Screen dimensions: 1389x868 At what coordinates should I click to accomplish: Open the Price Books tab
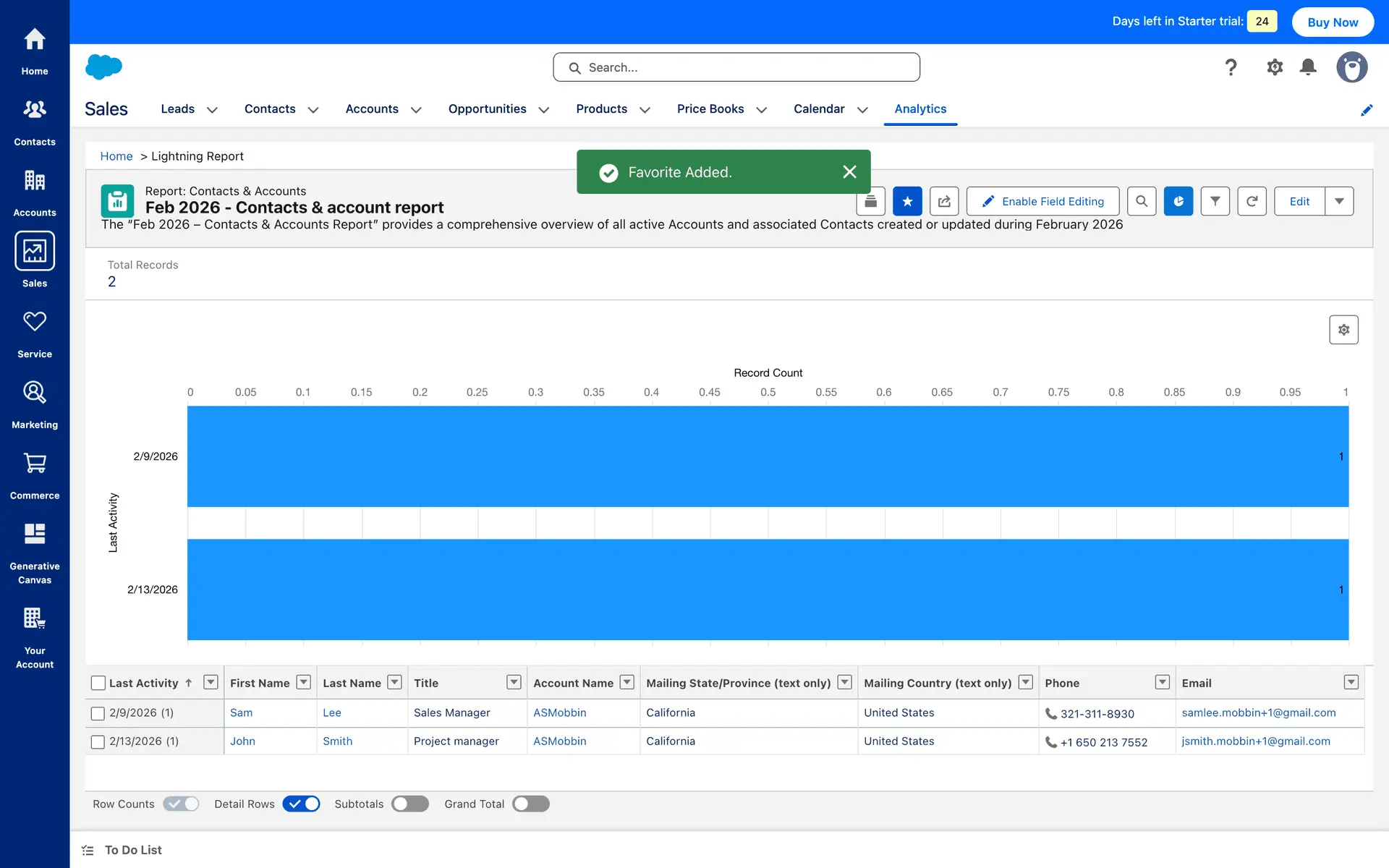[710, 109]
